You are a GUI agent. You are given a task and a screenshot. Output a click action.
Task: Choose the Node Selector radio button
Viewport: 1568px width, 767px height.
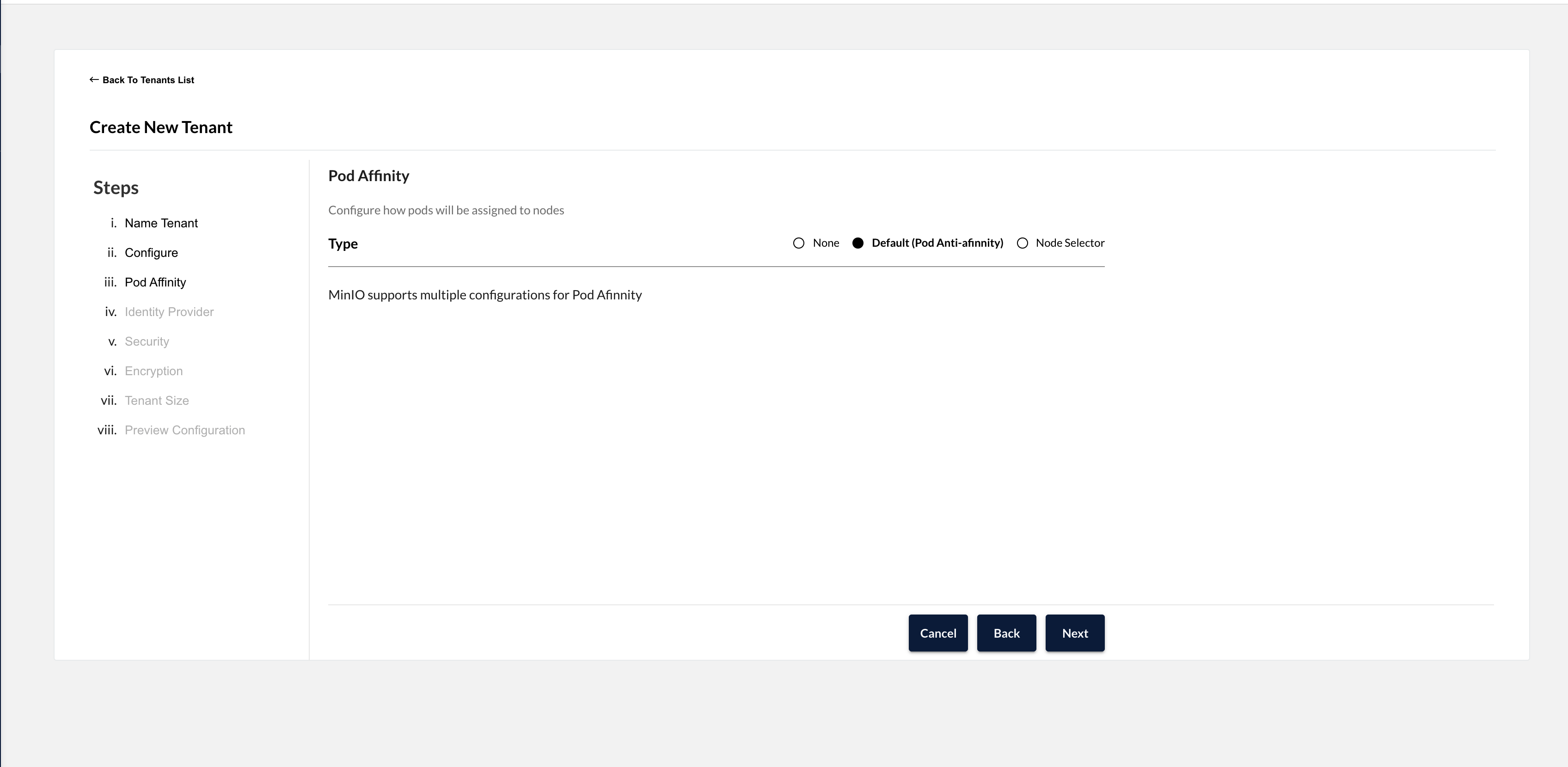coord(1023,243)
